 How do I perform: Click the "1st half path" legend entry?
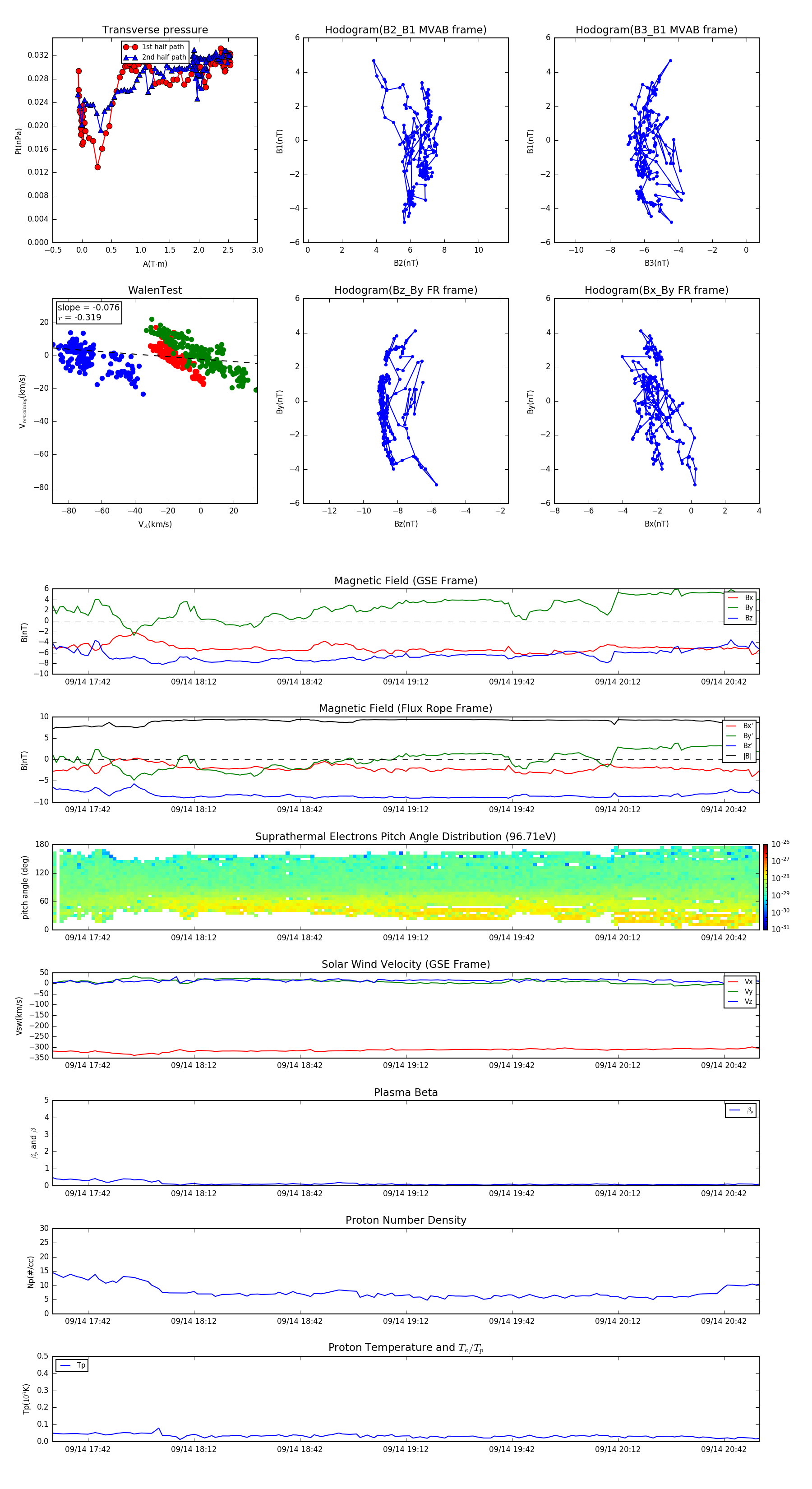[154, 47]
